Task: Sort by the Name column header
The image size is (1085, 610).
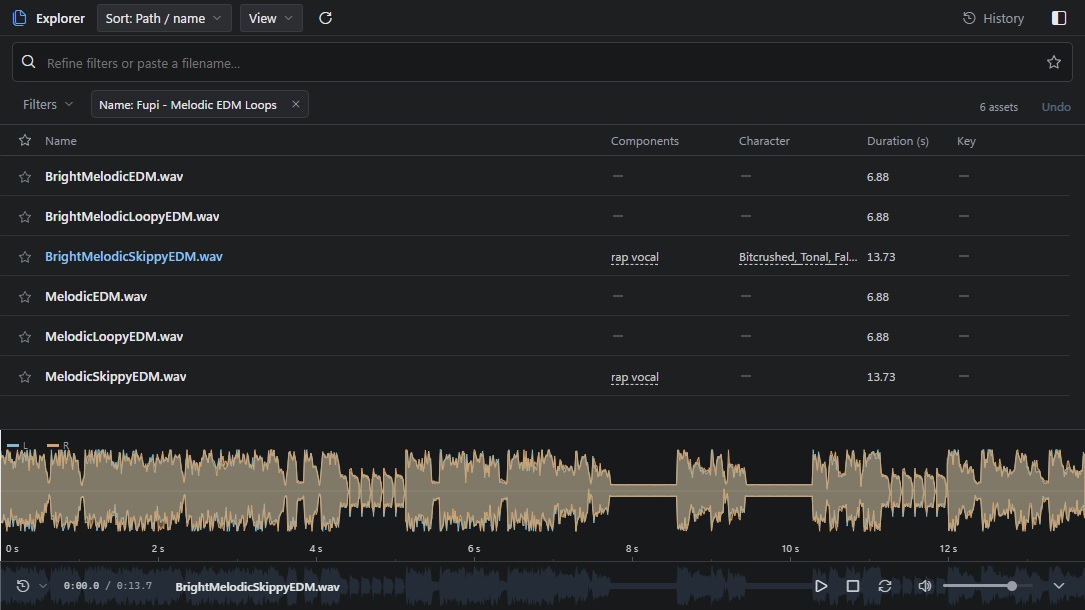Action: (61, 141)
